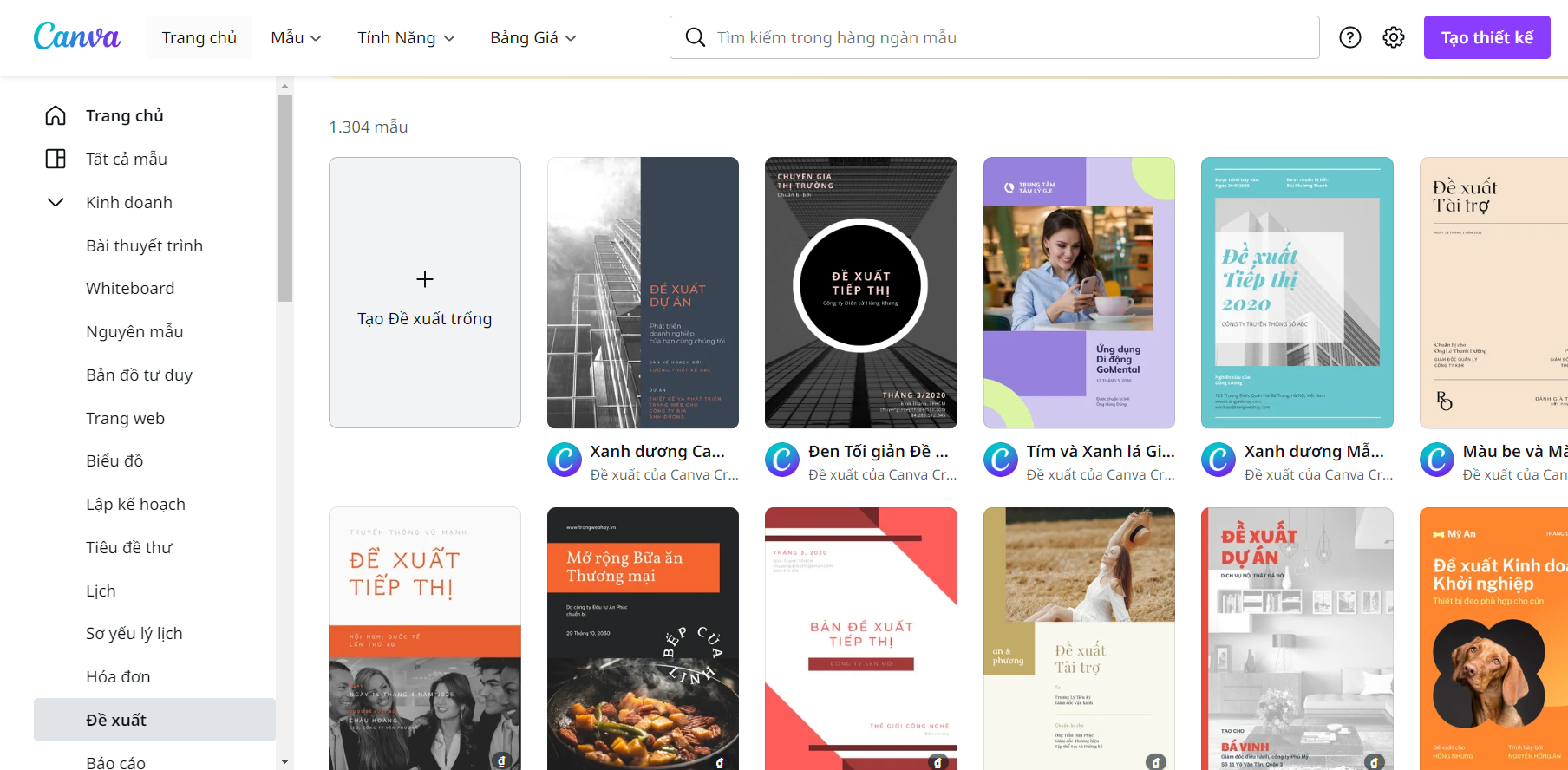Select Đề xuất in sidebar

pyautogui.click(x=154, y=720)
